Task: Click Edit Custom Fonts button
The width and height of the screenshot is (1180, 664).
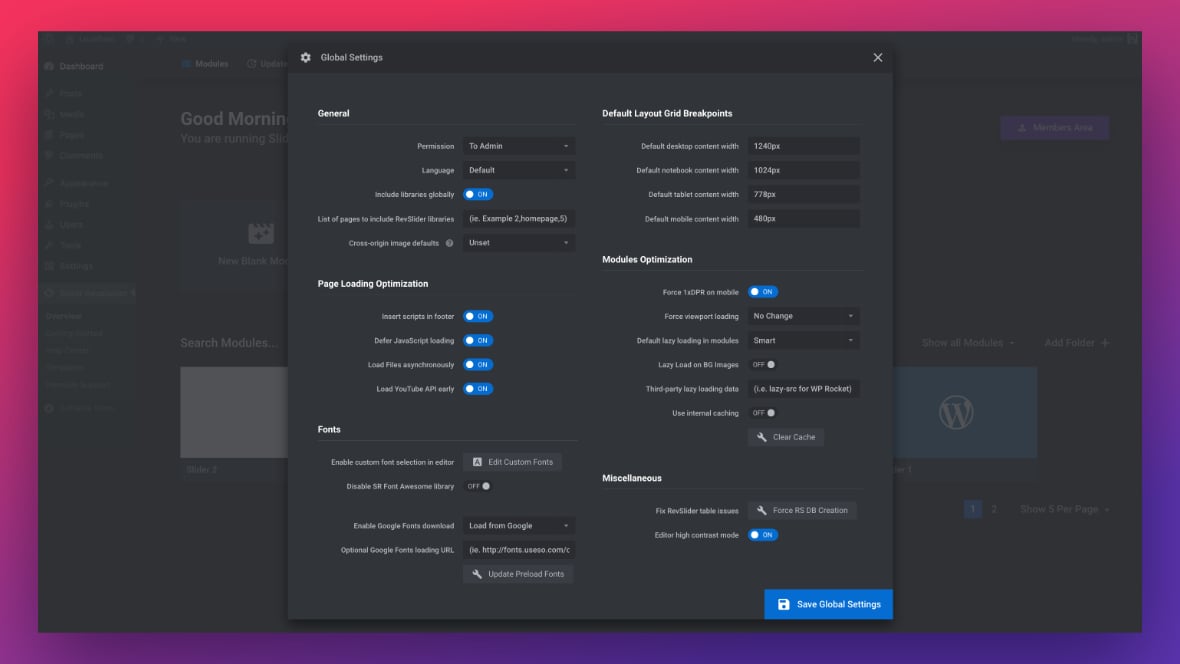Action: pos(512,462)
